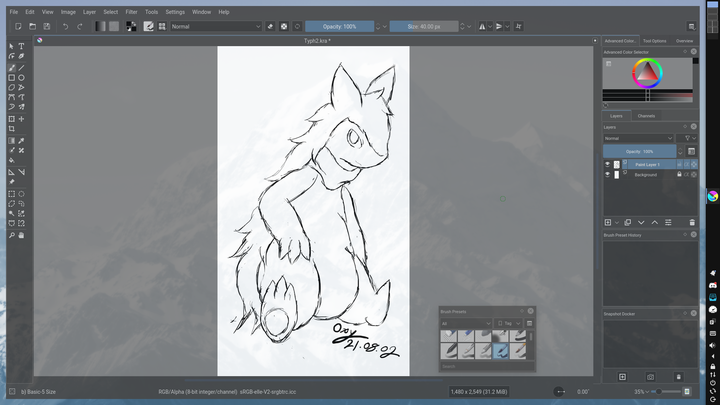
Task: Hide the Background layer via eye icon
Action: click(x=608, y=174)
